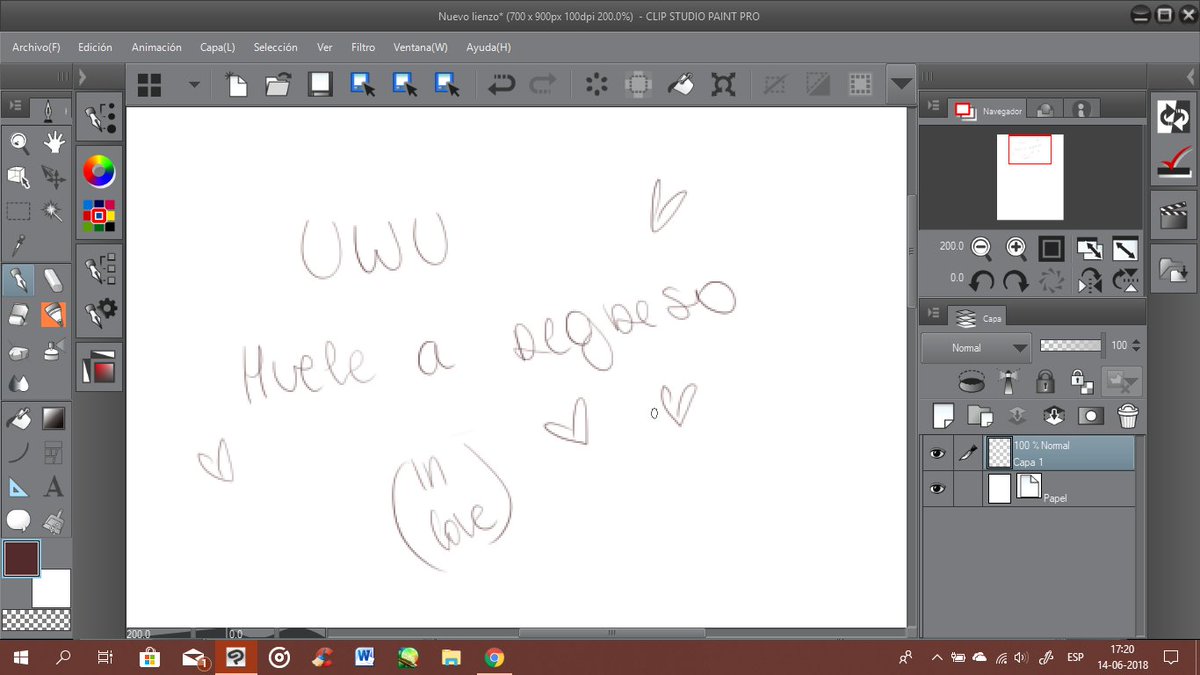This screenshot has width=1200, height=675.
Task: Add a new raster layer
Action: pyautogui.click(x=943, y=415)
